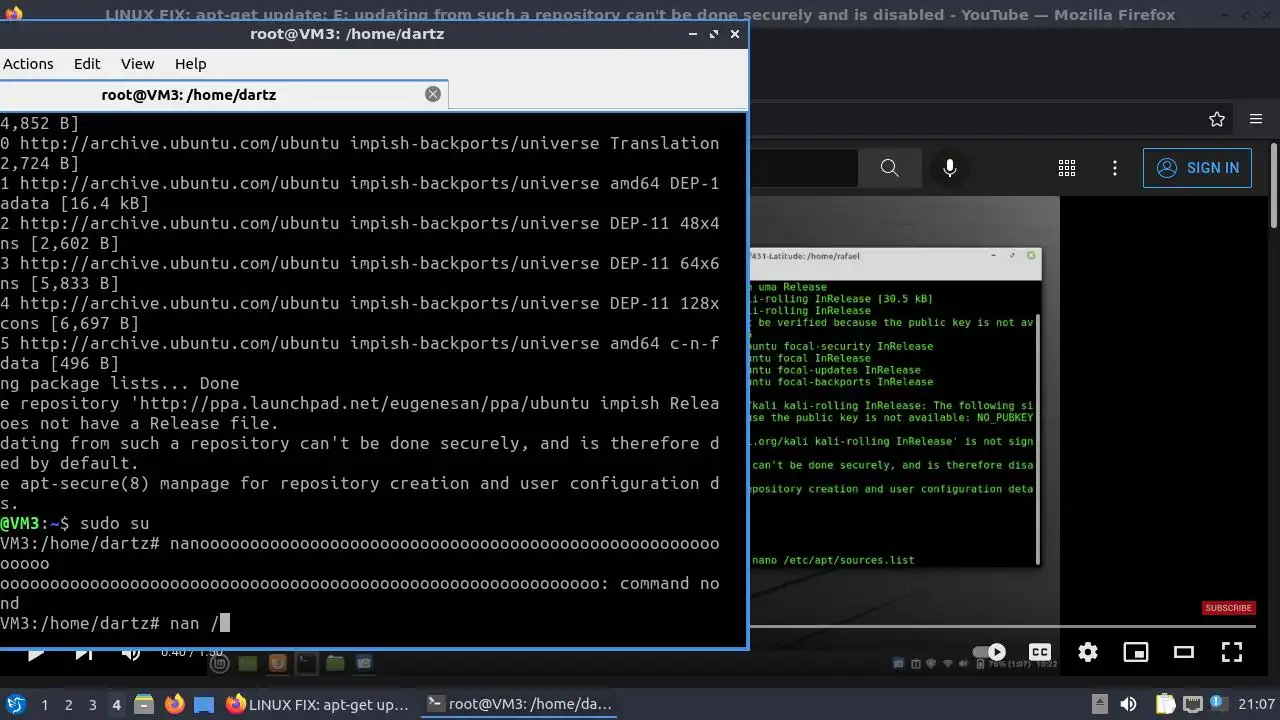
Task: Open the Edit menu in terminal
Action: (87, 64)
